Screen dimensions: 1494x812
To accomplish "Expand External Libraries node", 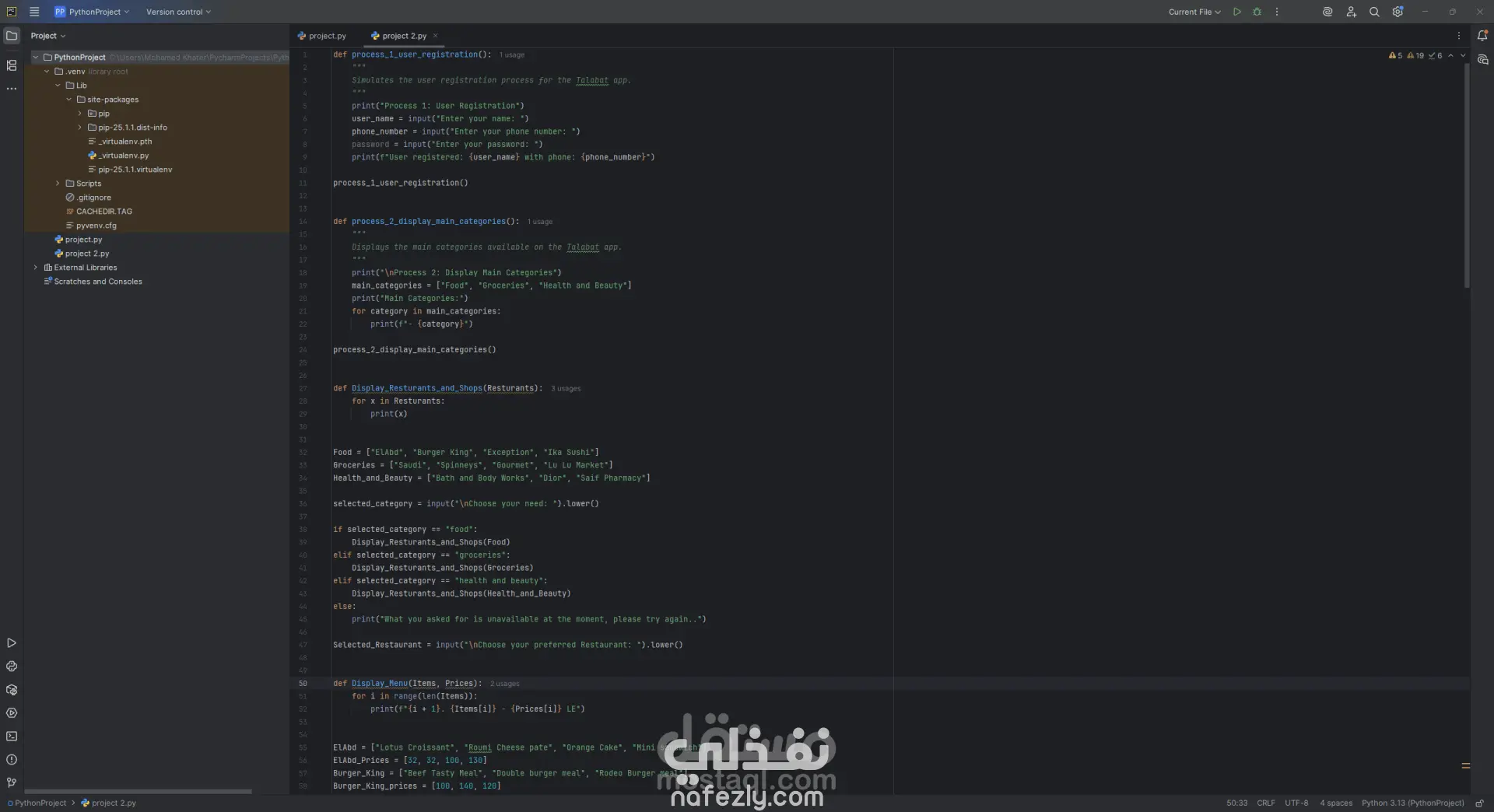I will tap(36, 268).
